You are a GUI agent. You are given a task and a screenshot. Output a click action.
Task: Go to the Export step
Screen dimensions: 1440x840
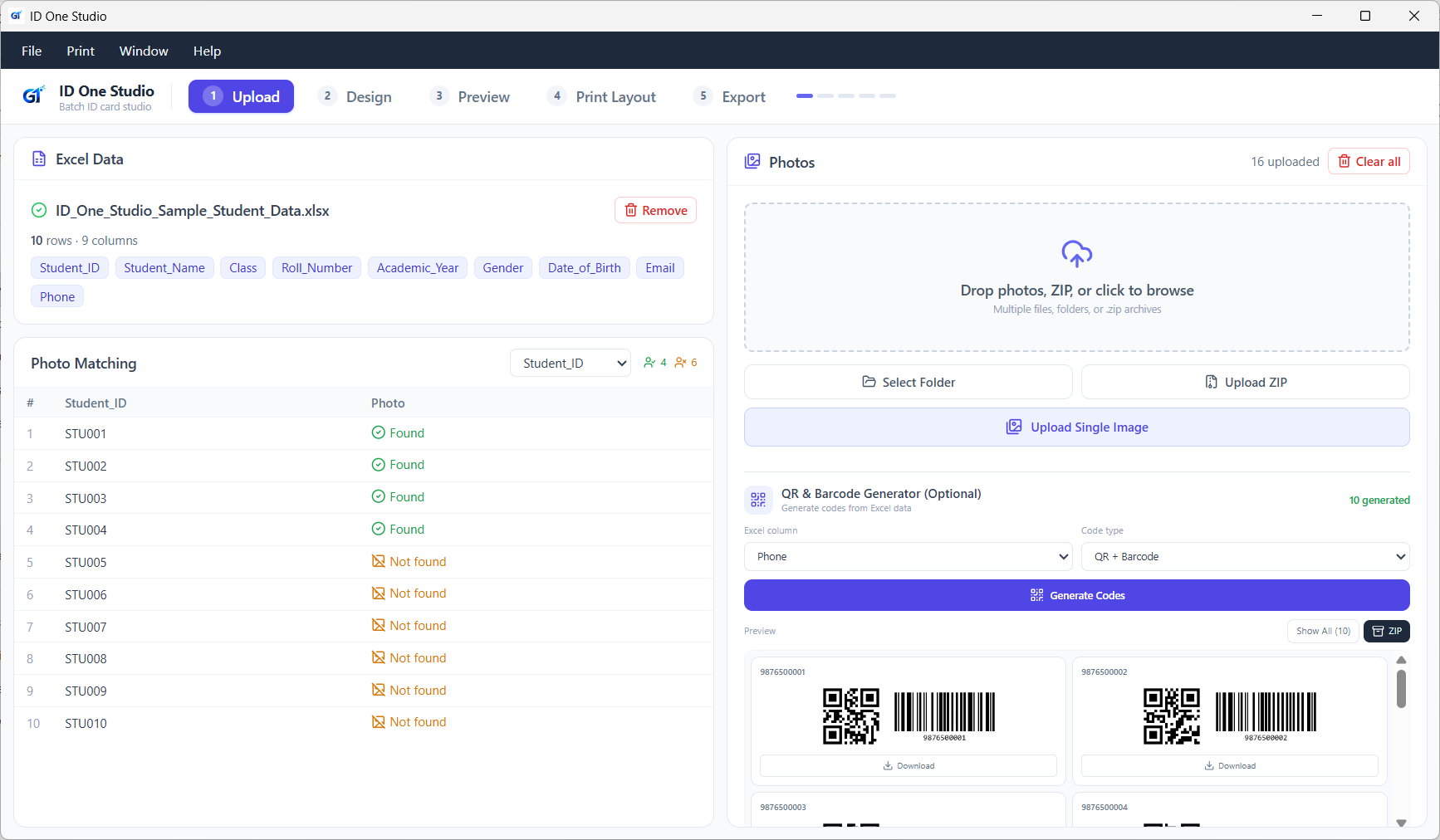click(730, 96)
